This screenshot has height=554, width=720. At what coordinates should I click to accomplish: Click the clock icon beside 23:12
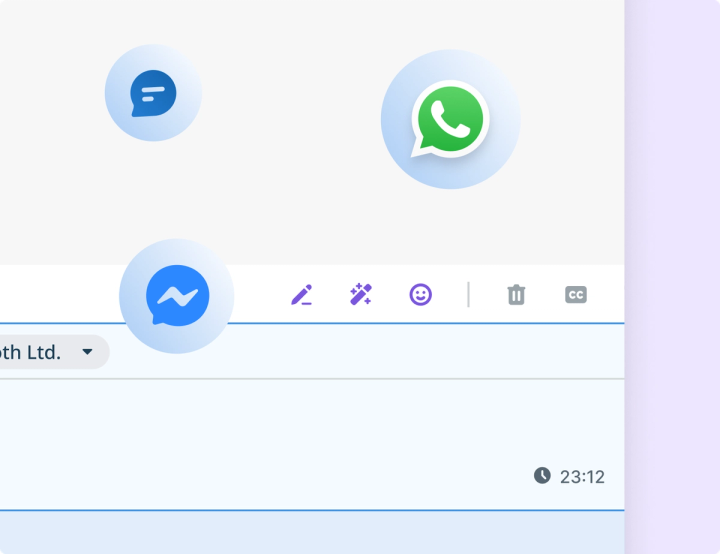coord(542,475)
